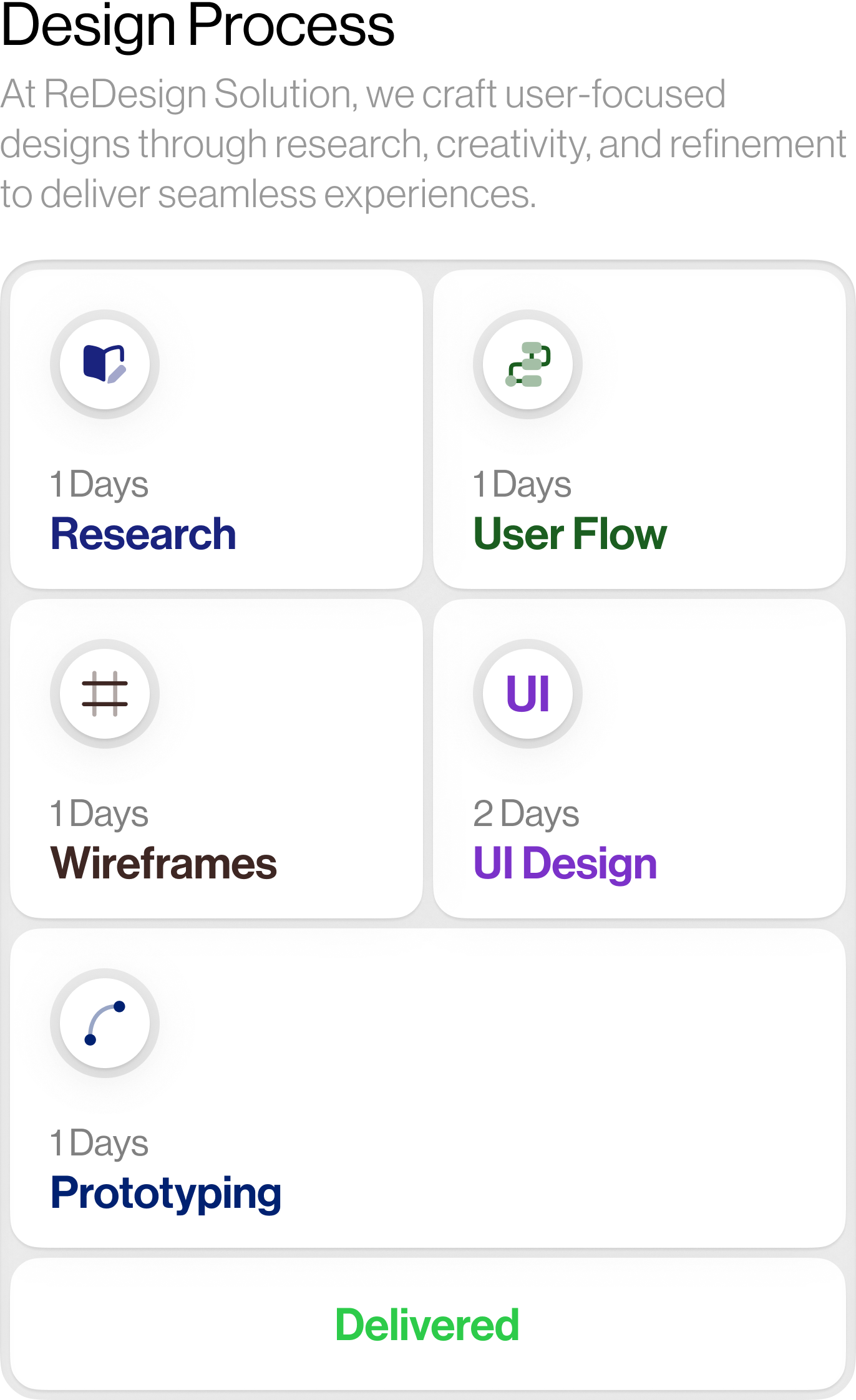The width and height of the screenshot is (856, 1400).
Task: Open the Research heading text
Action: (143, 534)
